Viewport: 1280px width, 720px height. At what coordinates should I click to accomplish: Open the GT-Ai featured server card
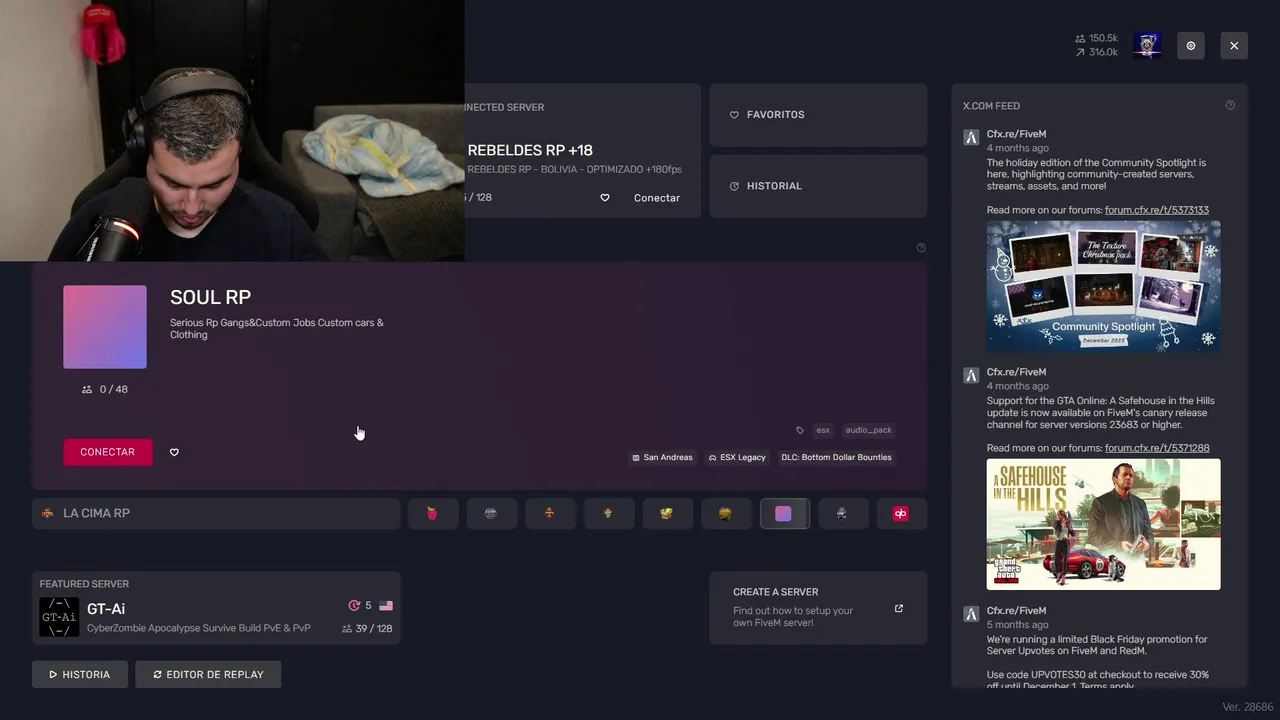(x=216, y=608)
